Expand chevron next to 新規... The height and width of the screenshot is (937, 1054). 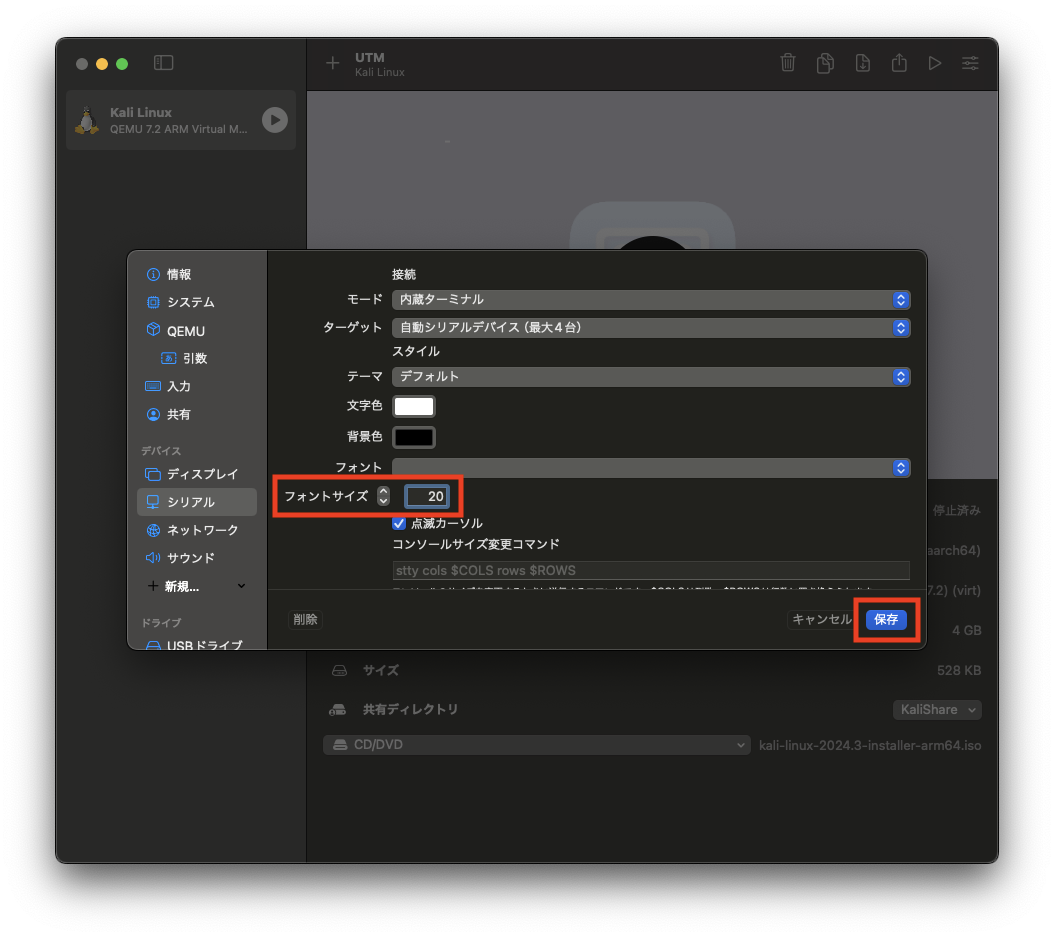pos(241,586)
